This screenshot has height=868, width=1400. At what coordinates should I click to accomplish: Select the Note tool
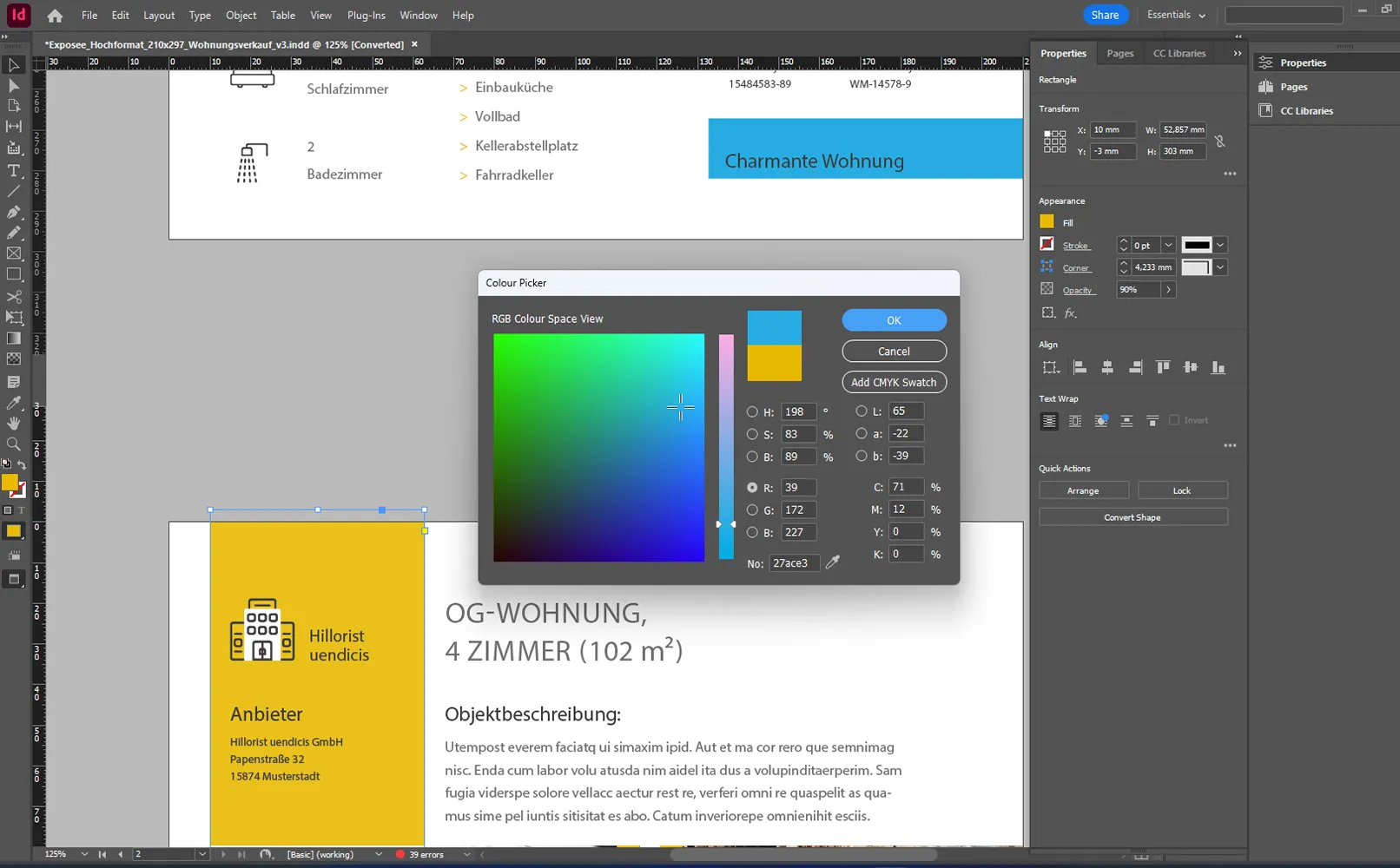click(14, 382)
